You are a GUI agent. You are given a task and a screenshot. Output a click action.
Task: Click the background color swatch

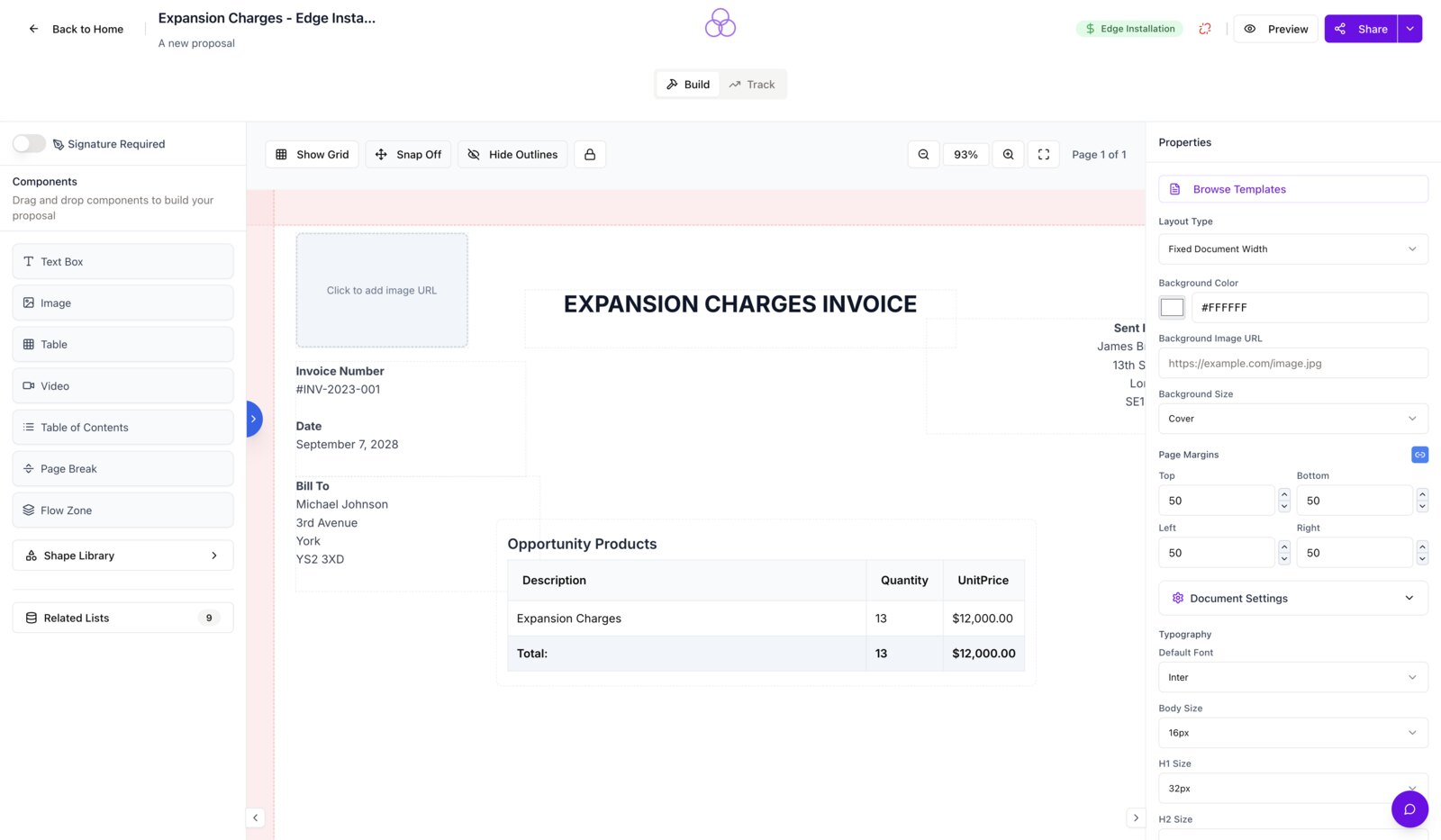1172,308
